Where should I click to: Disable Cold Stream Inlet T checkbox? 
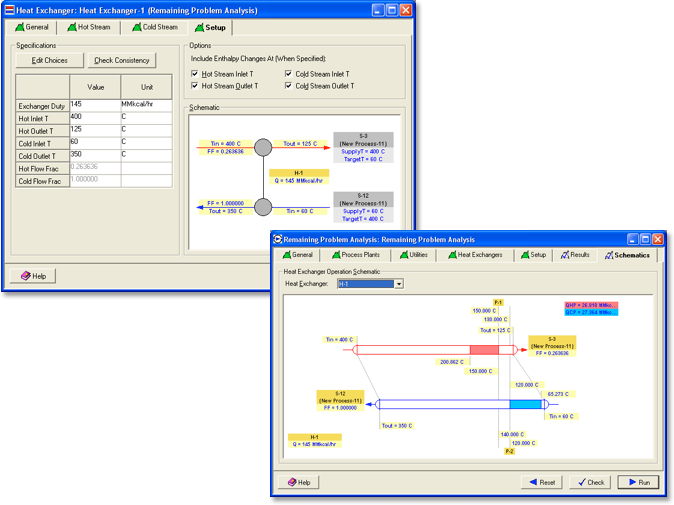[x=289, y=74]
